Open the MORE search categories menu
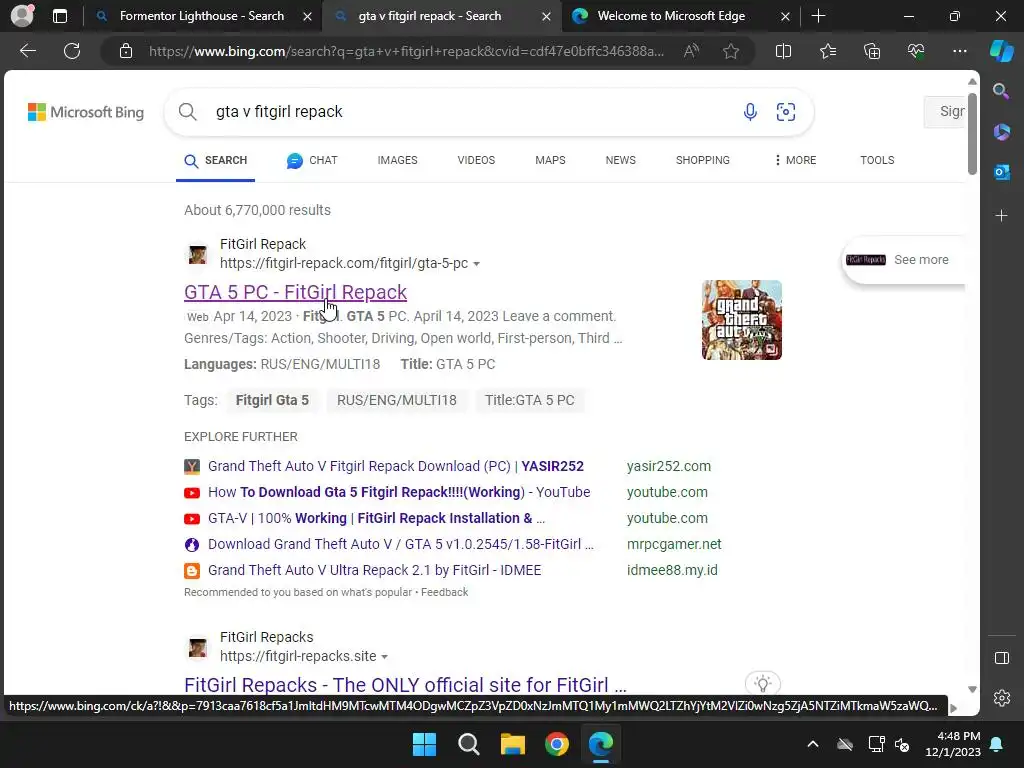 pos(795,160)
